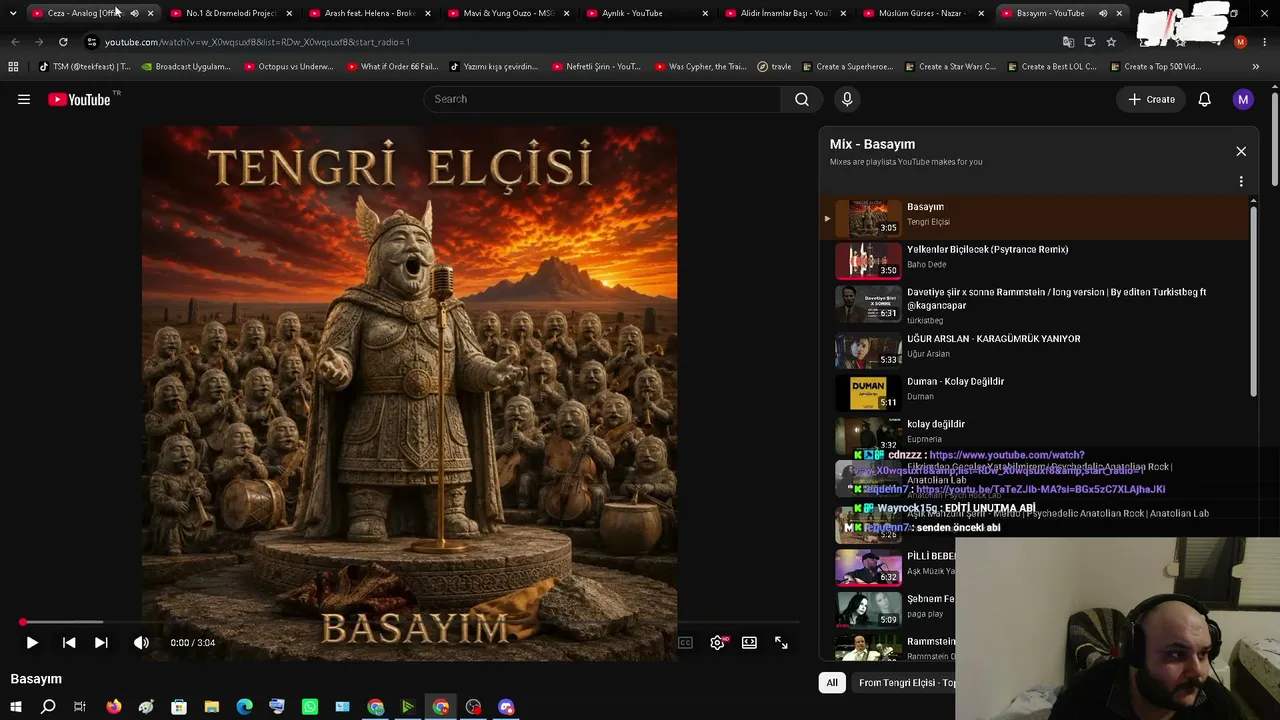Switch to theater mode
Image resolution: width=1280 pixels, height=720 pixels.
749,643
